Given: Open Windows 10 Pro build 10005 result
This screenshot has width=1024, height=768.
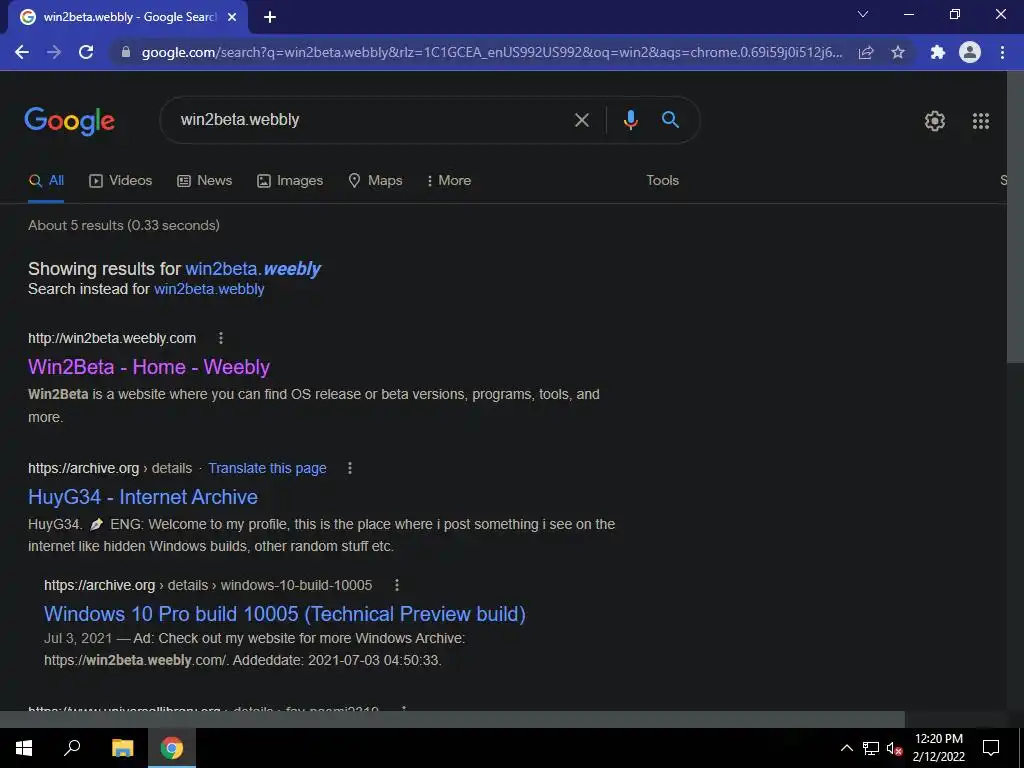Looking at the screenshot, I should click(x=285, y=614).
